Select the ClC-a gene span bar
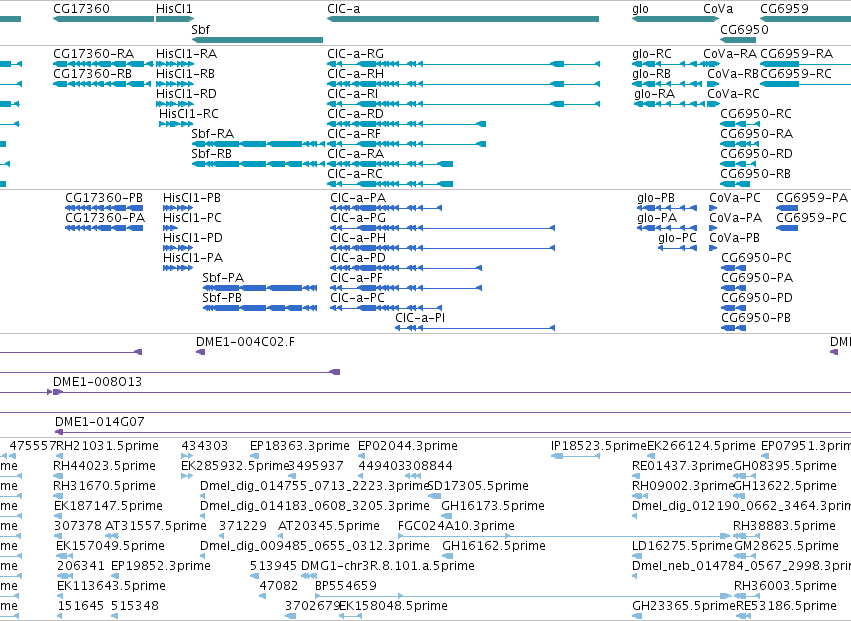Screen dimensions: 851x621 (x=463, y=19)
